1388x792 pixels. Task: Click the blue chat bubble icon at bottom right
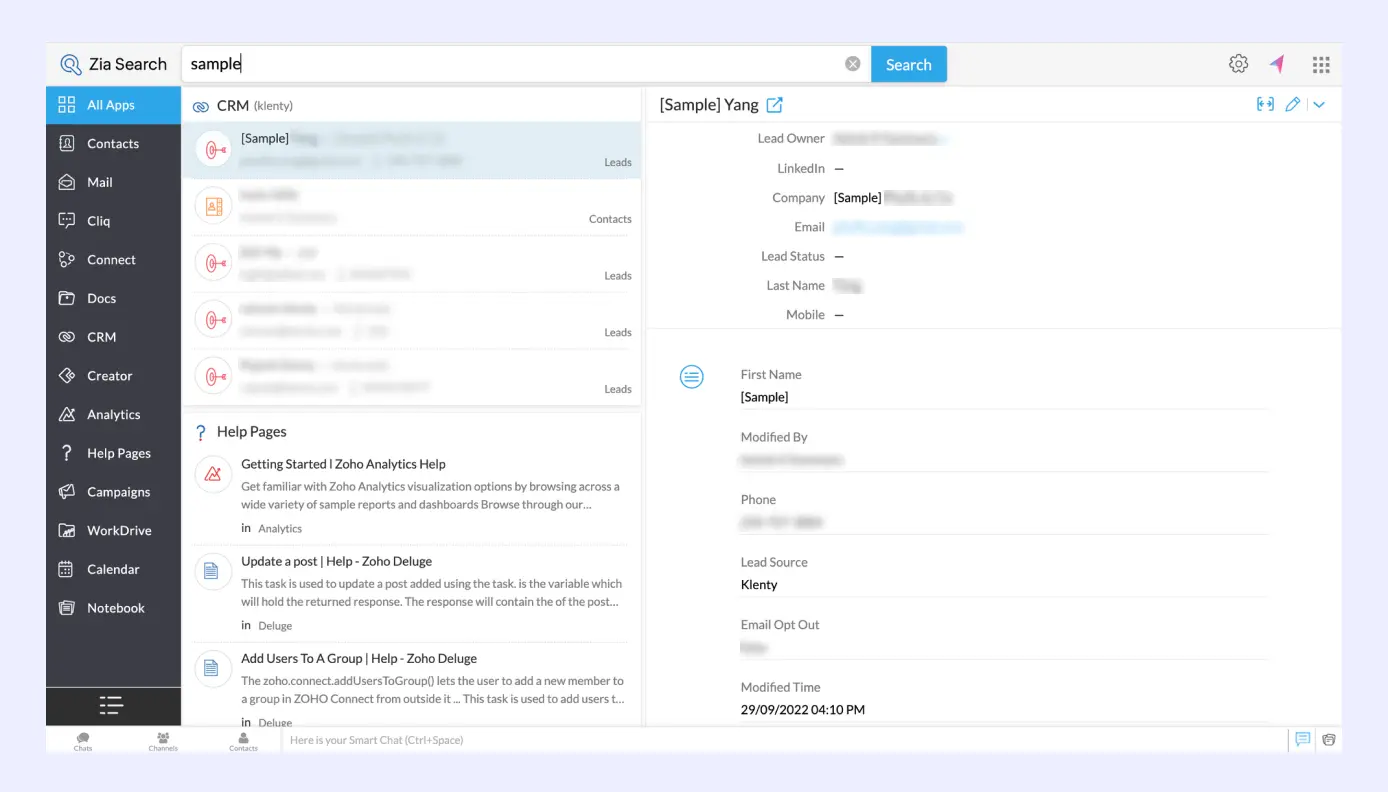[x=1303, y=740]
